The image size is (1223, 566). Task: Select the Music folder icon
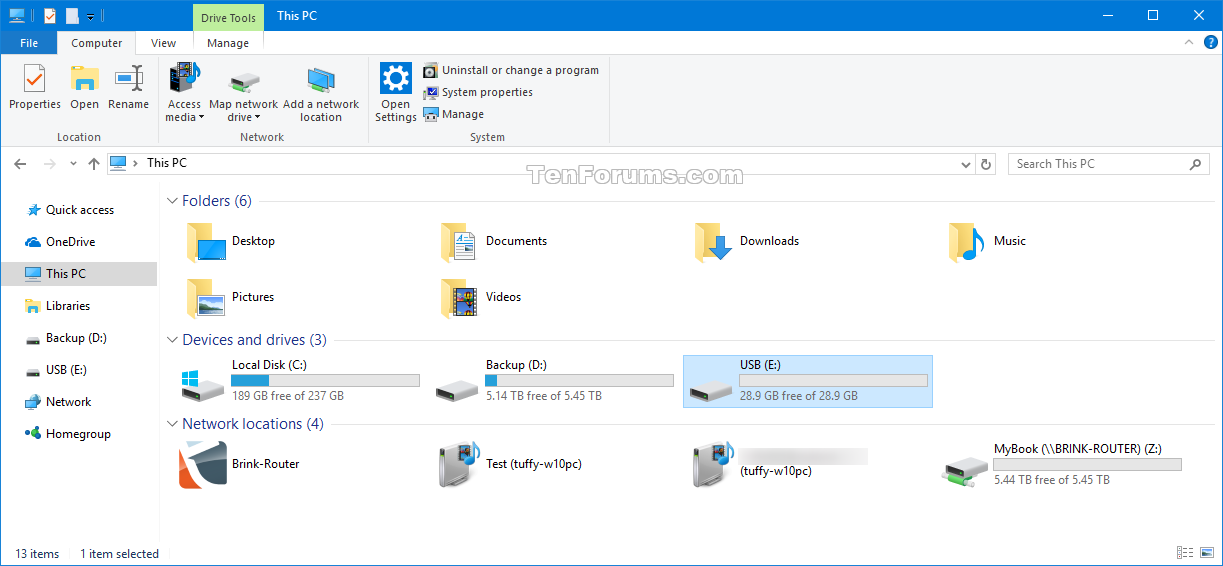click(968, 243)
